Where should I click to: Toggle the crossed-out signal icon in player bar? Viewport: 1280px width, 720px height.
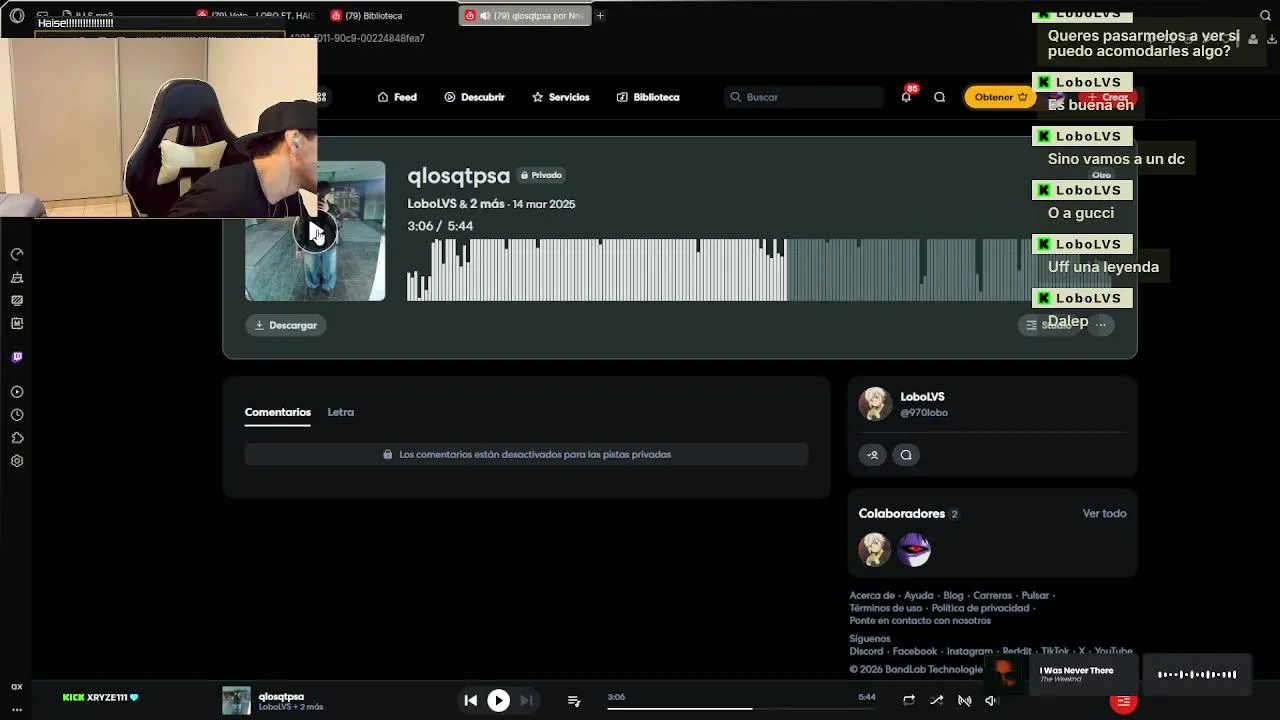(x=964, y=701)
